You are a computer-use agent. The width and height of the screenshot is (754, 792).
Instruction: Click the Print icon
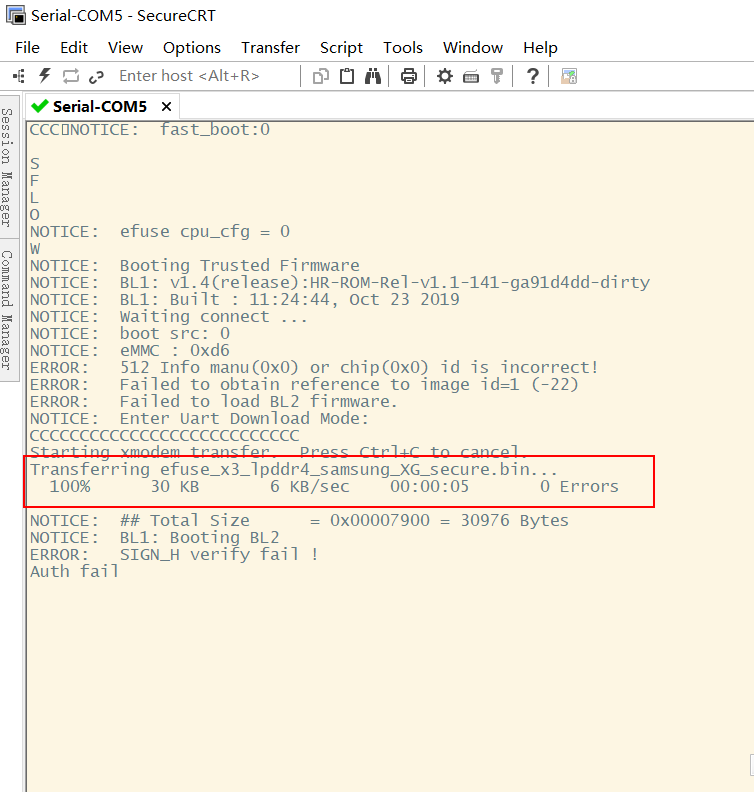[x=408, y=76]
